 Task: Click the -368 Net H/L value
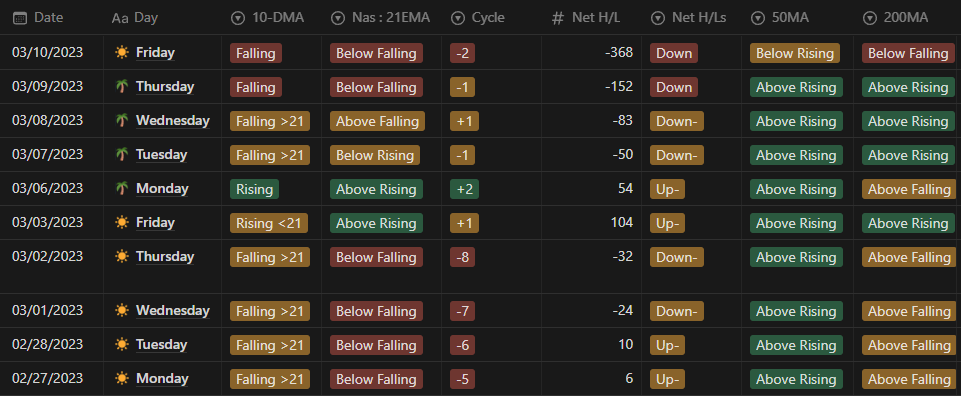(x=618, y=53)
